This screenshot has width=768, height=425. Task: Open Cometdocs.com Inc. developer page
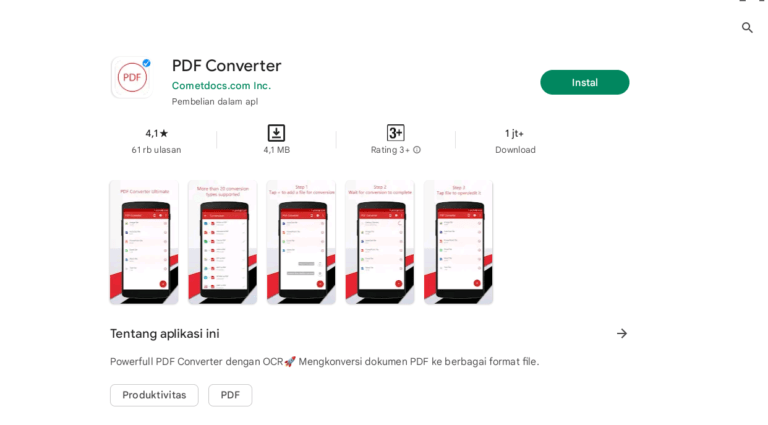tap(221, 86)
